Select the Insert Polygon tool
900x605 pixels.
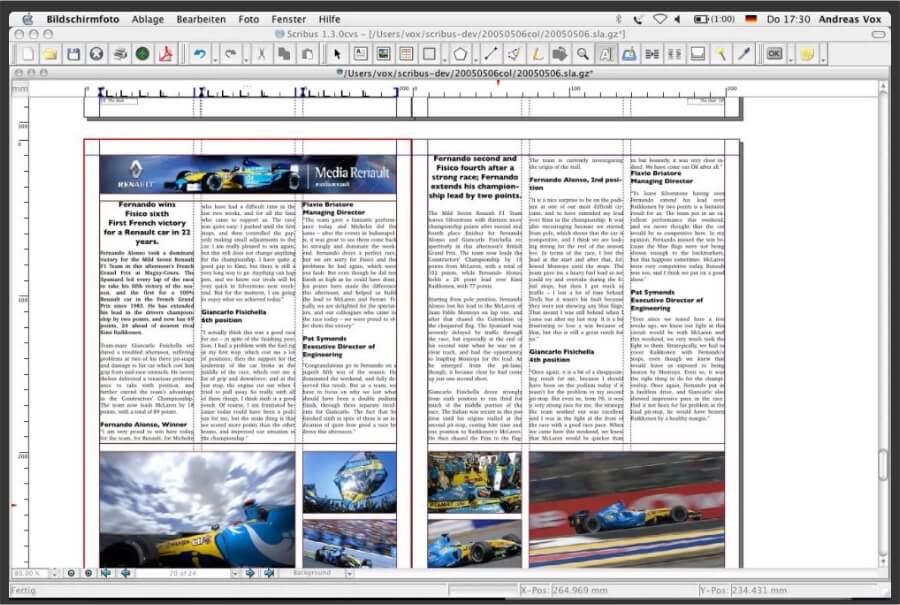pyautogui.click(x=460, y=55)
